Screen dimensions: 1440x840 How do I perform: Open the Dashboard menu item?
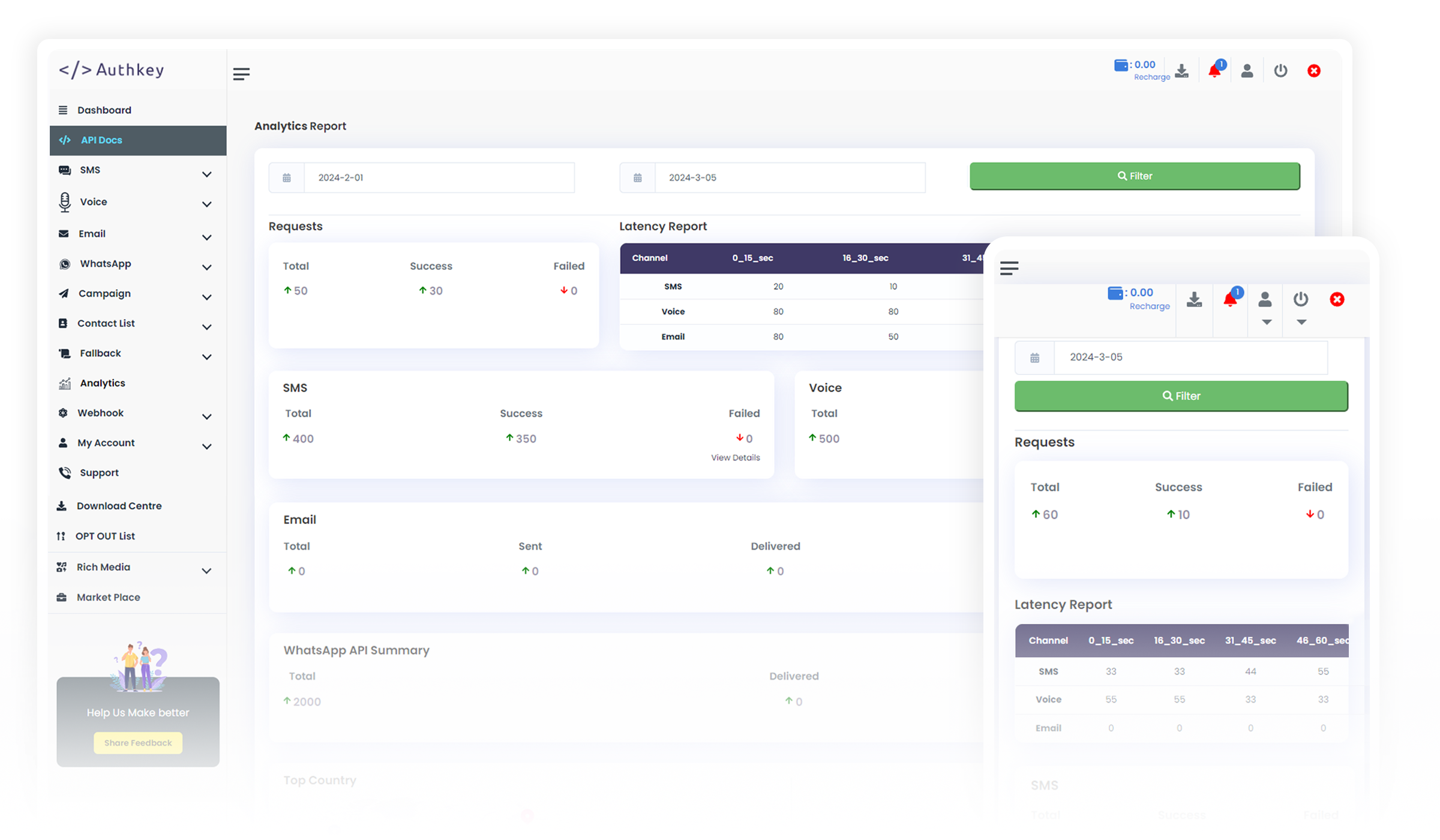click(138, 110)
